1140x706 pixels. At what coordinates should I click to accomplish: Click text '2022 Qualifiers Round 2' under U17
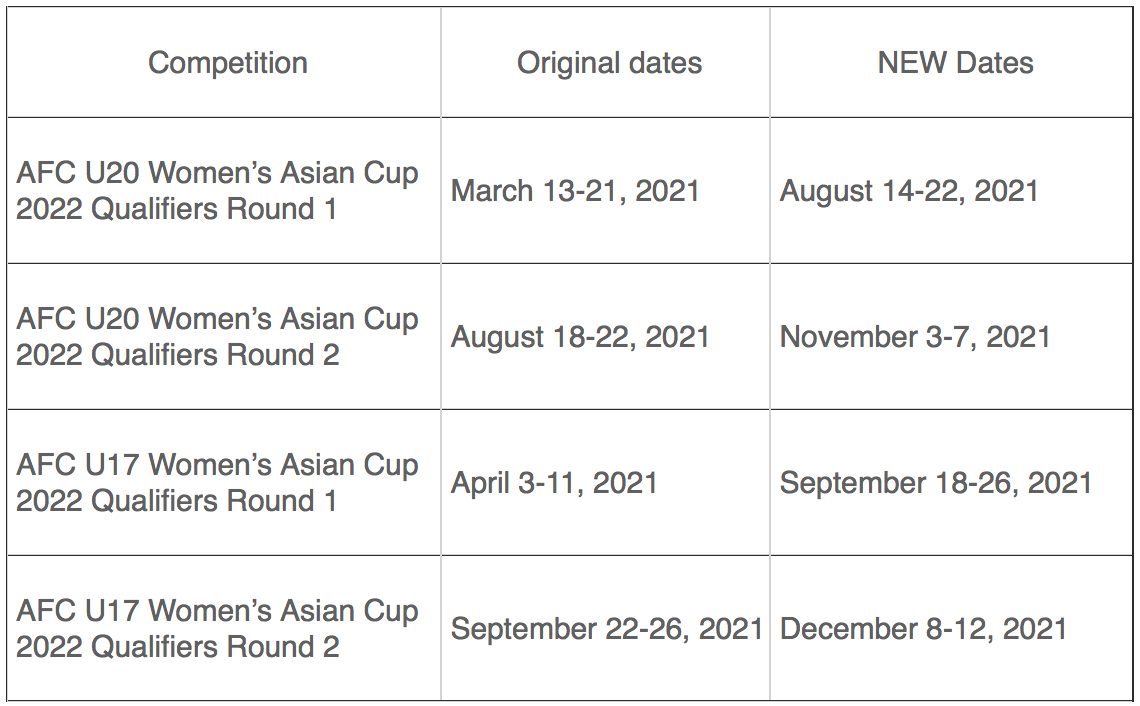(x=177, y=647)
